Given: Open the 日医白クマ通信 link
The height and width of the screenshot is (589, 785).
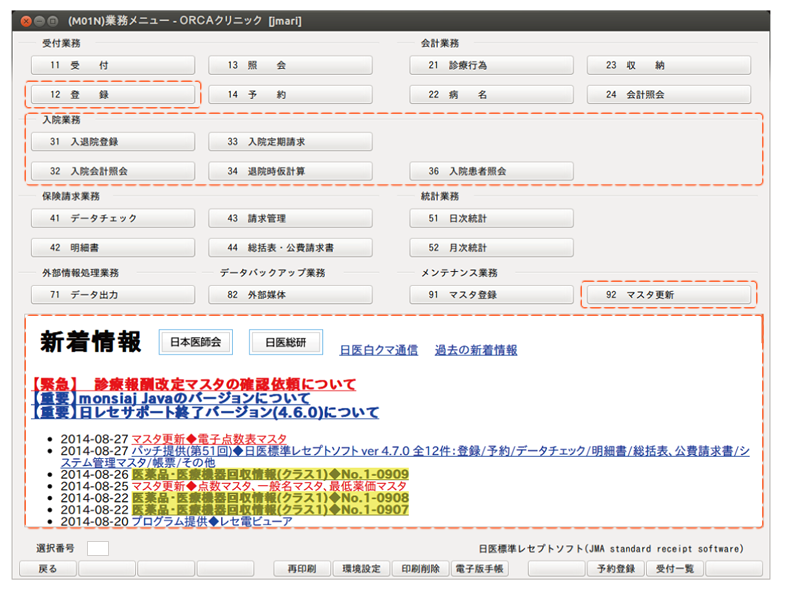Looking at the screenshot, I should pyautogui.click(x=379, y=351).
